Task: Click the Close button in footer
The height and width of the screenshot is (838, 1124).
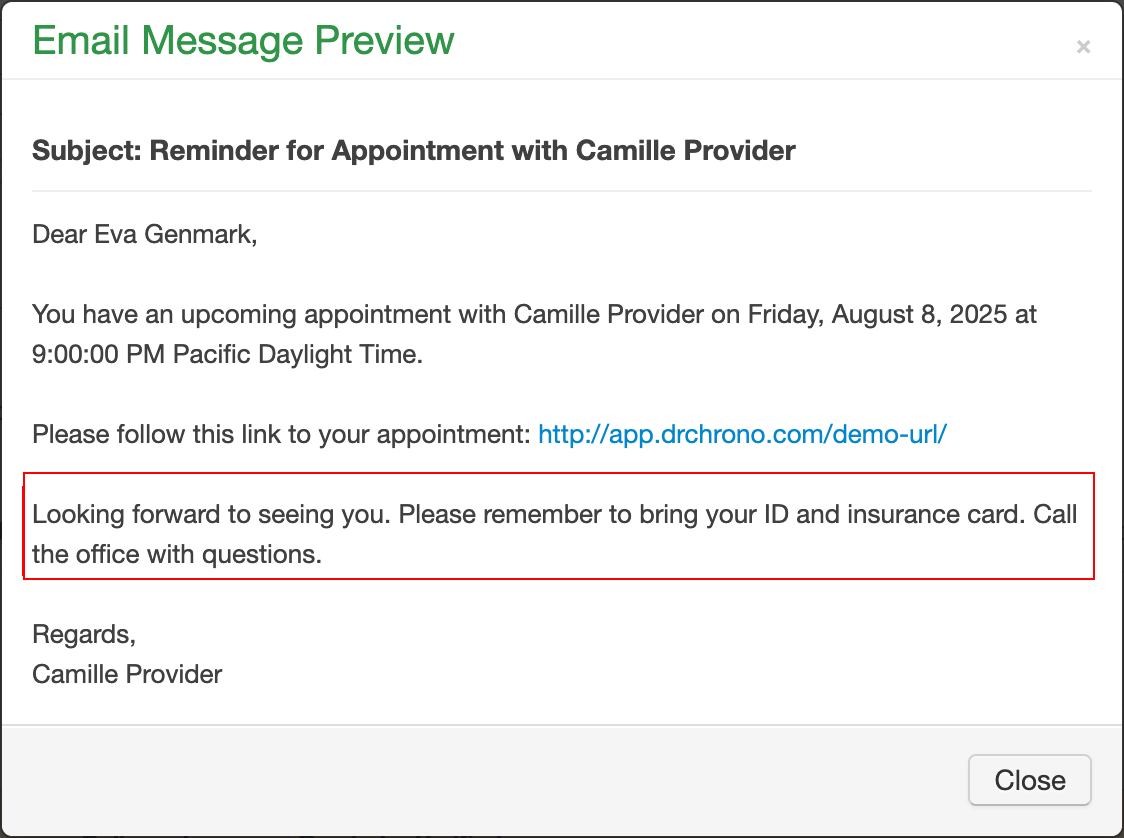Action: tap(1029, 780)
